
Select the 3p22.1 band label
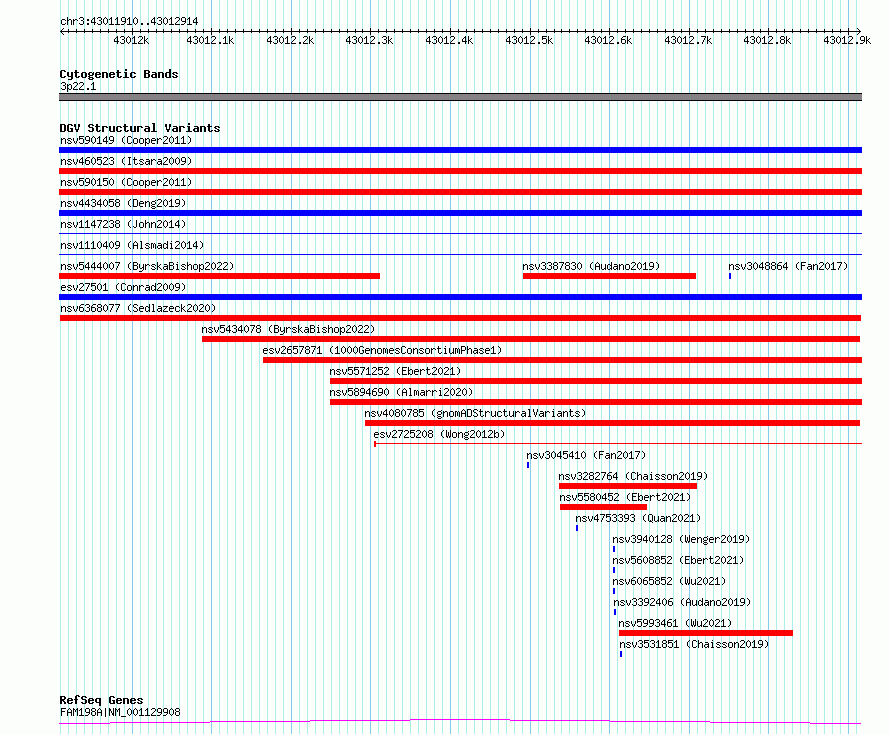tap(78, 86)
